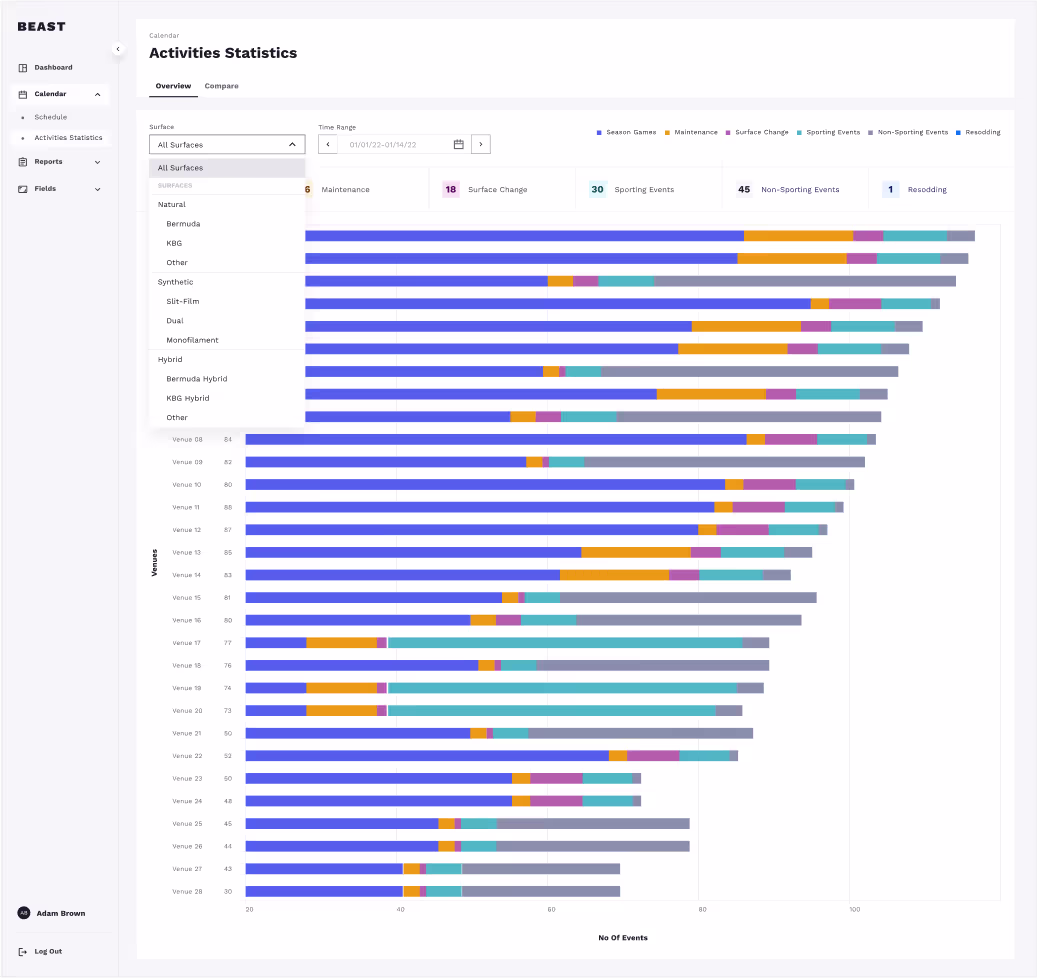
Task: Select the Synthetic surface group
Action: [227, 282]
